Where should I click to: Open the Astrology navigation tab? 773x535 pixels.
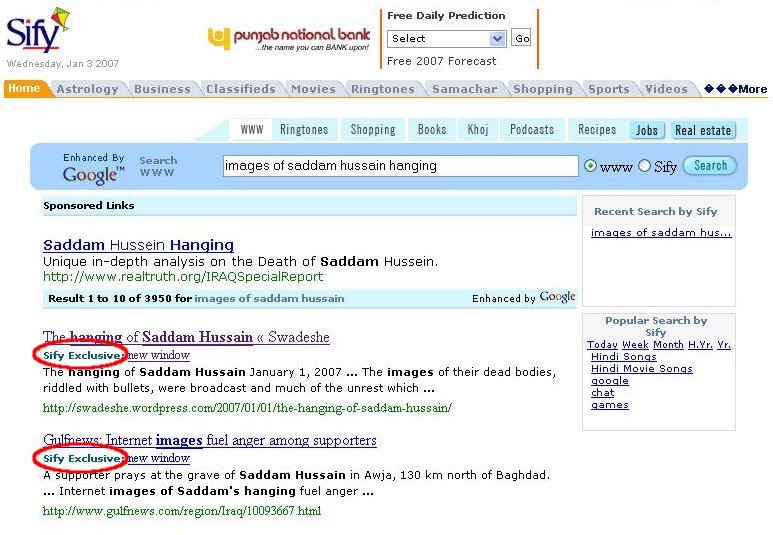[x=87, y=89]
